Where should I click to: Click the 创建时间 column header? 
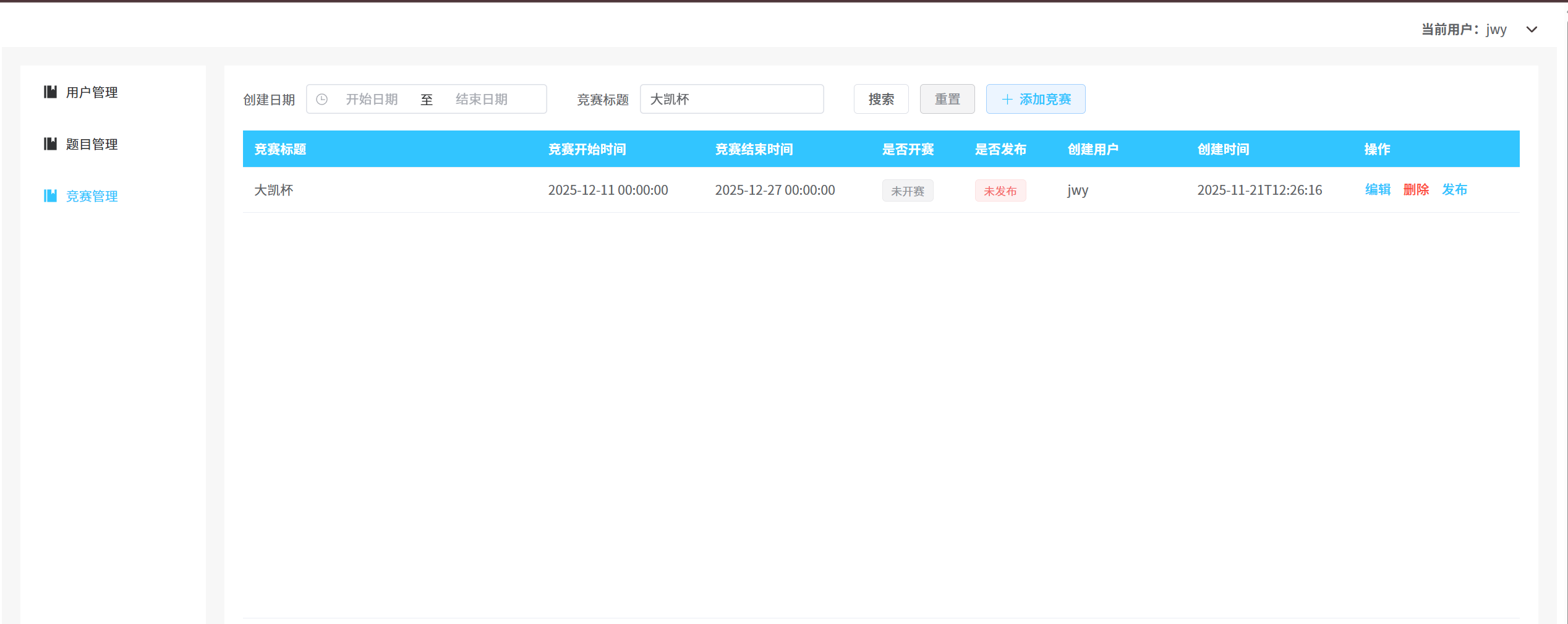[1223, 149]
